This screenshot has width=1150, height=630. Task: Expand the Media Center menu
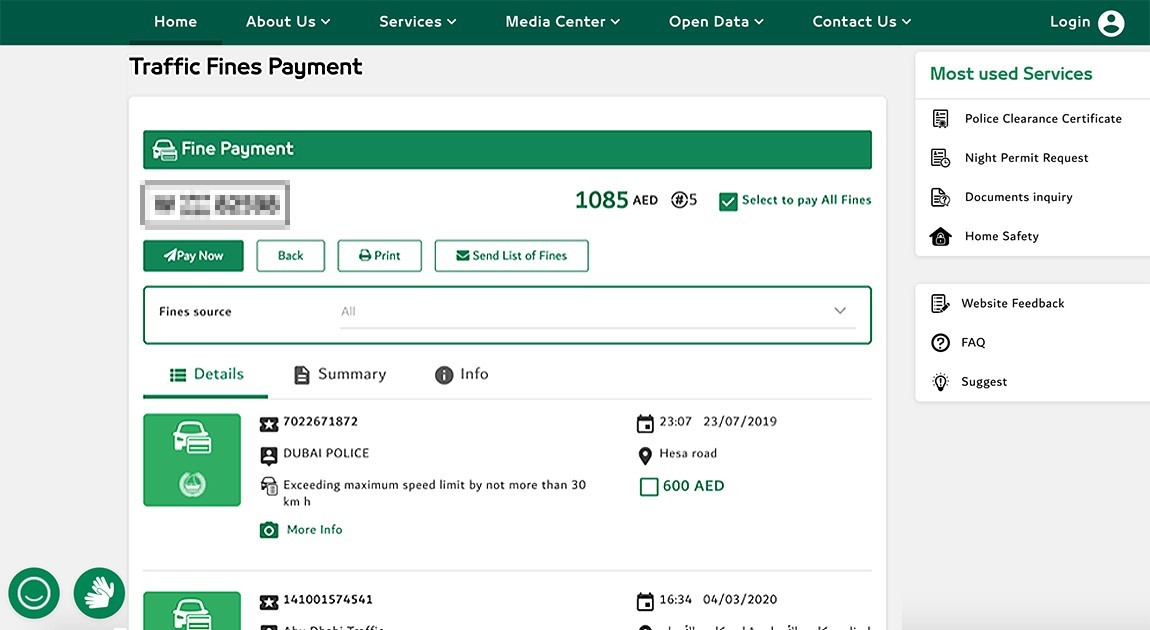[x=562, y=22]
